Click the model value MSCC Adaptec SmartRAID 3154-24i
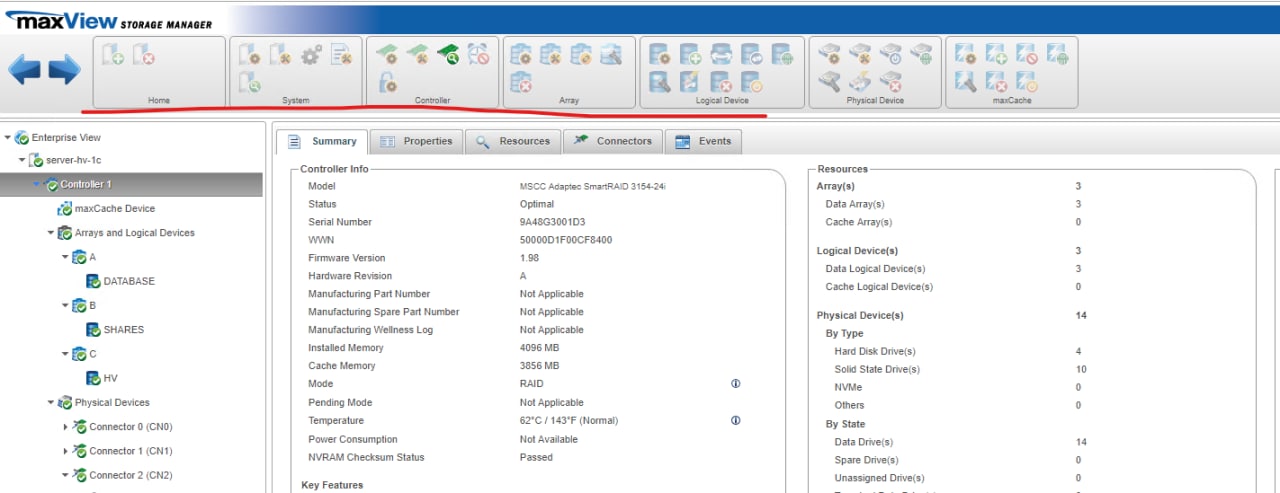The image size is (1280, 493). click(593, 186)
